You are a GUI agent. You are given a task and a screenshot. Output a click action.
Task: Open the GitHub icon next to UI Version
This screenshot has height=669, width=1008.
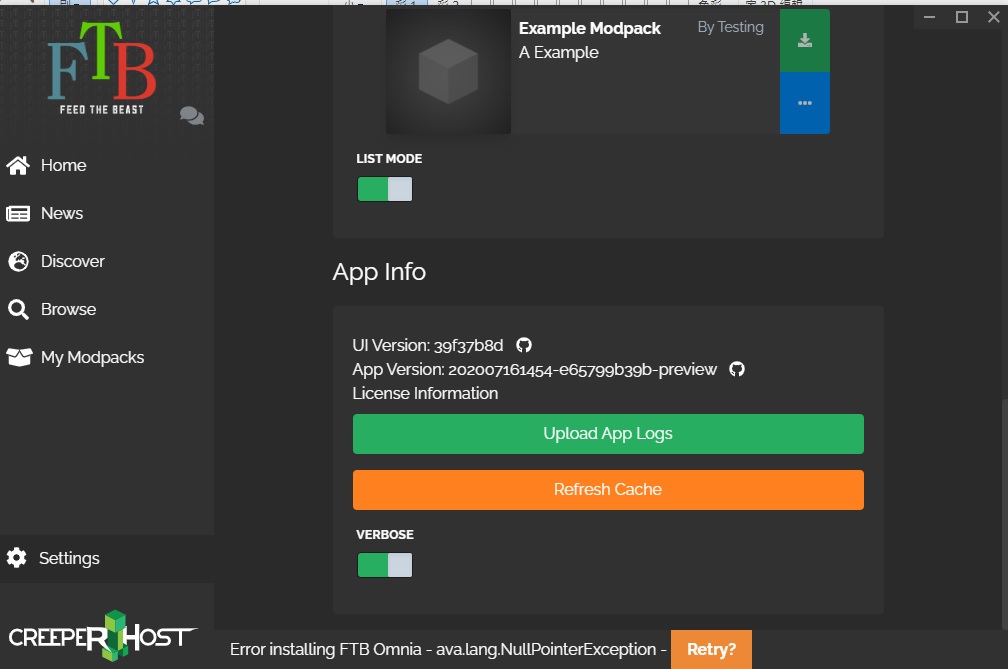[524, 344]
